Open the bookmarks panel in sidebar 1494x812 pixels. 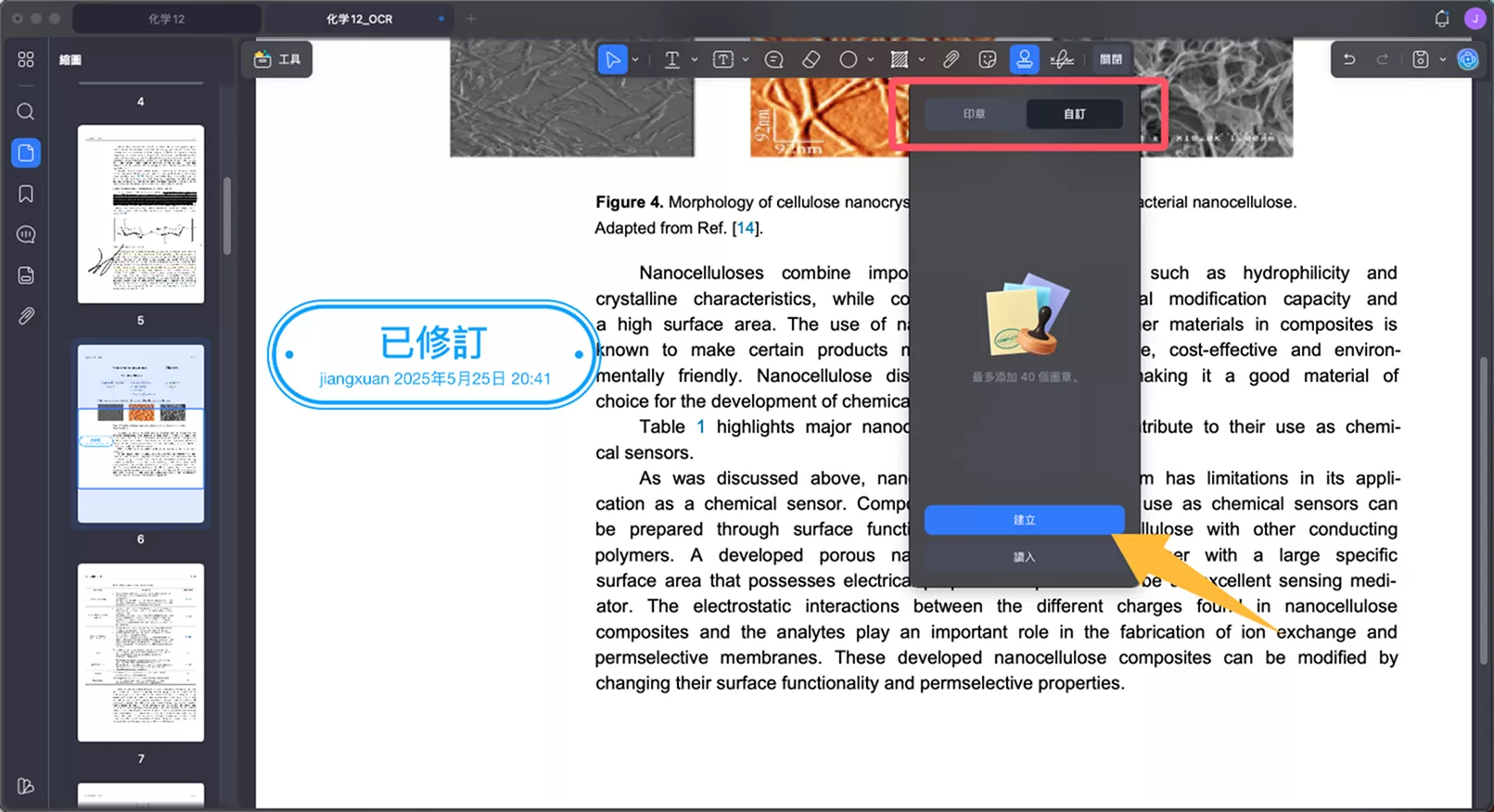26,194
